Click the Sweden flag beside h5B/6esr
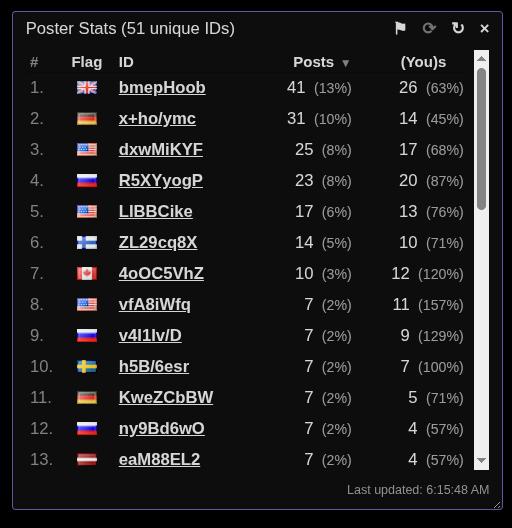 [87, 366]
